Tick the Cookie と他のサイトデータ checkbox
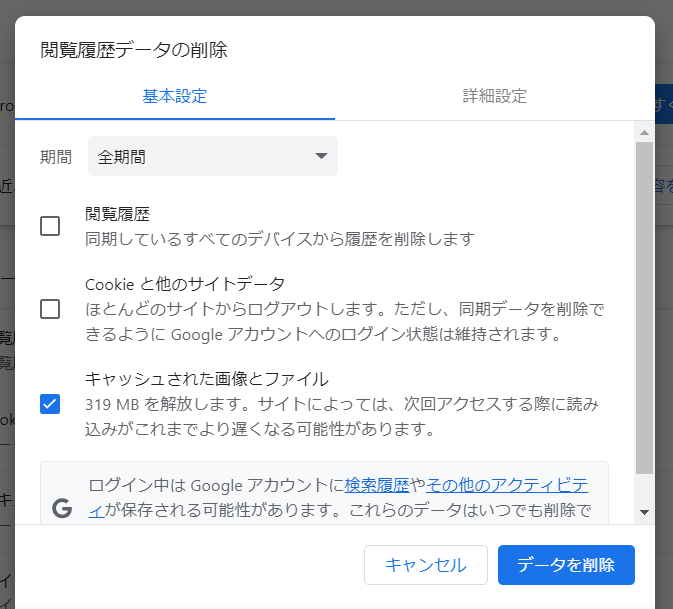673x609 pixels. point(50,309)
